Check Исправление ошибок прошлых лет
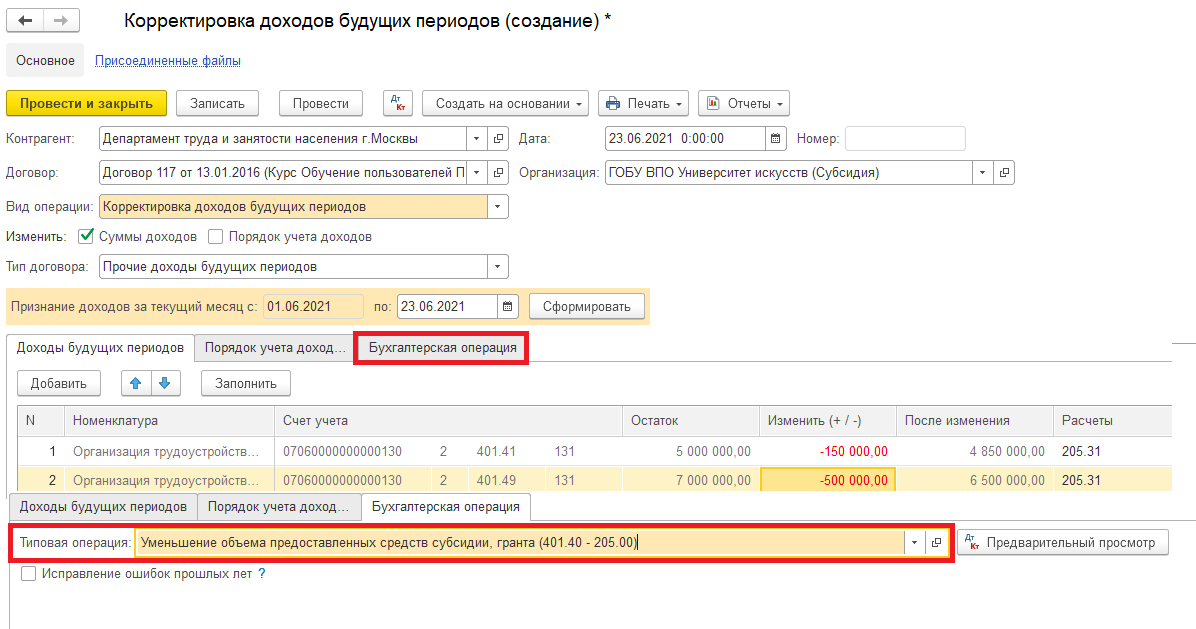1196x629 pixels. [x=28, y=574]
